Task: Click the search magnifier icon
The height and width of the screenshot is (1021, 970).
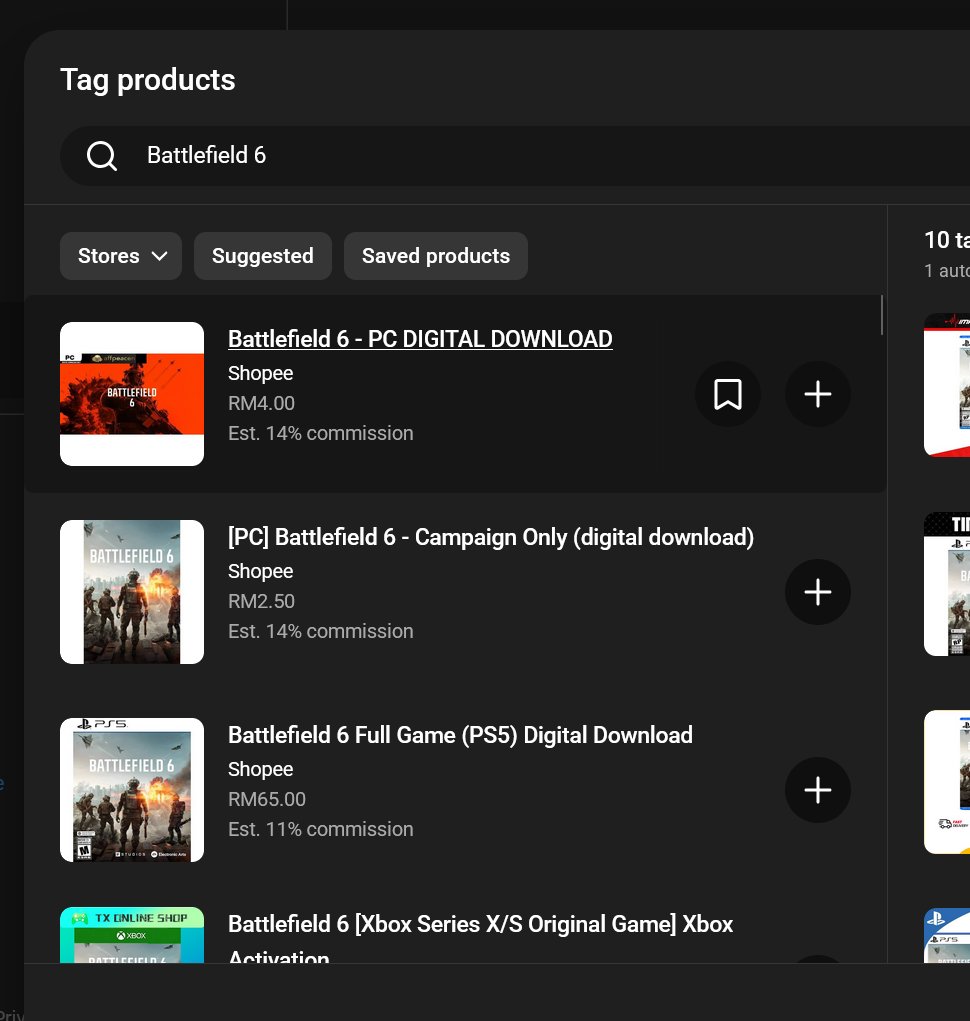Action: (x=102, y=156)
